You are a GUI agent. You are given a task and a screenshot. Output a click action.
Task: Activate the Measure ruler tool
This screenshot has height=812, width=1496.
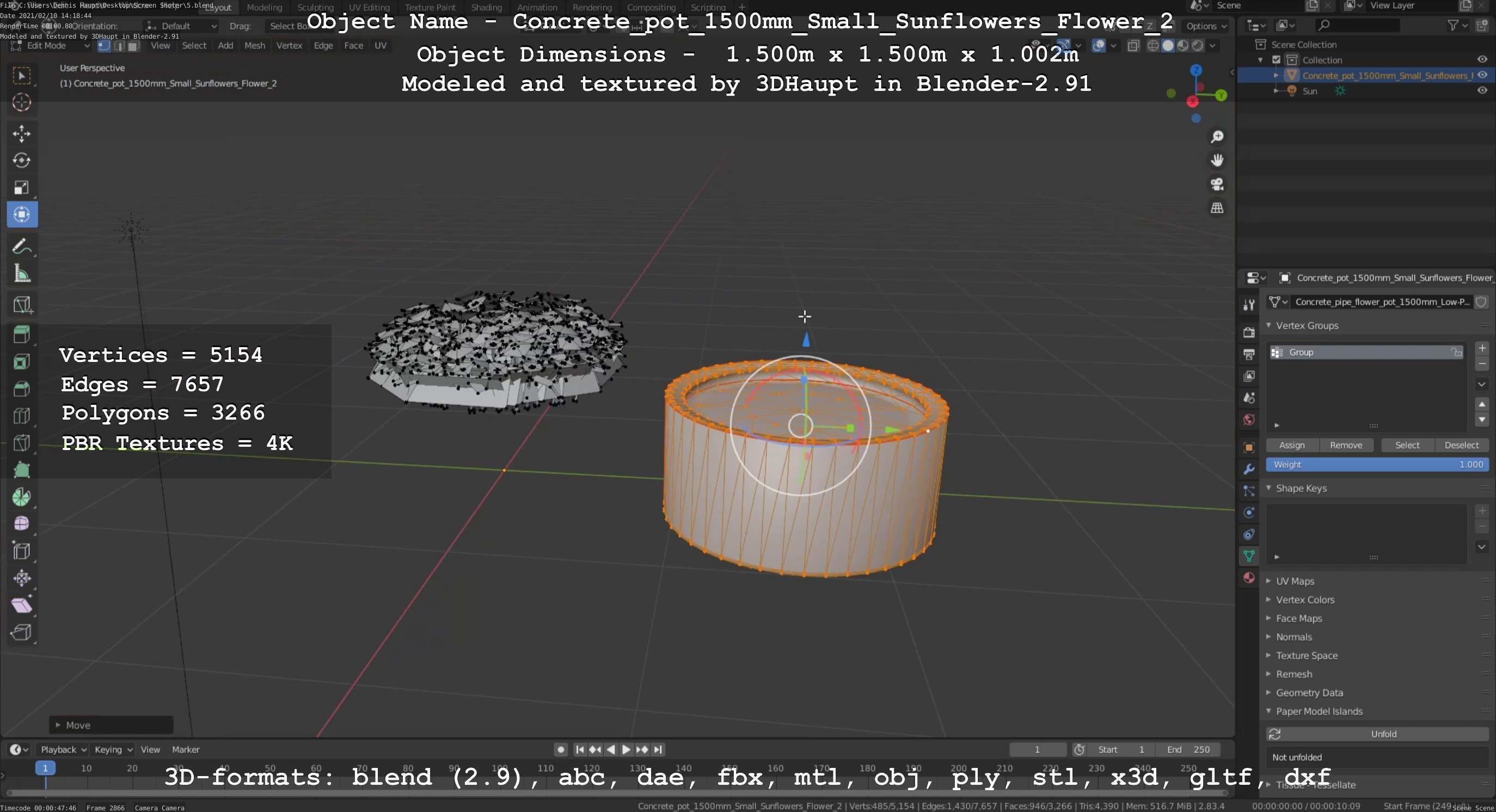tap(22, 273)
